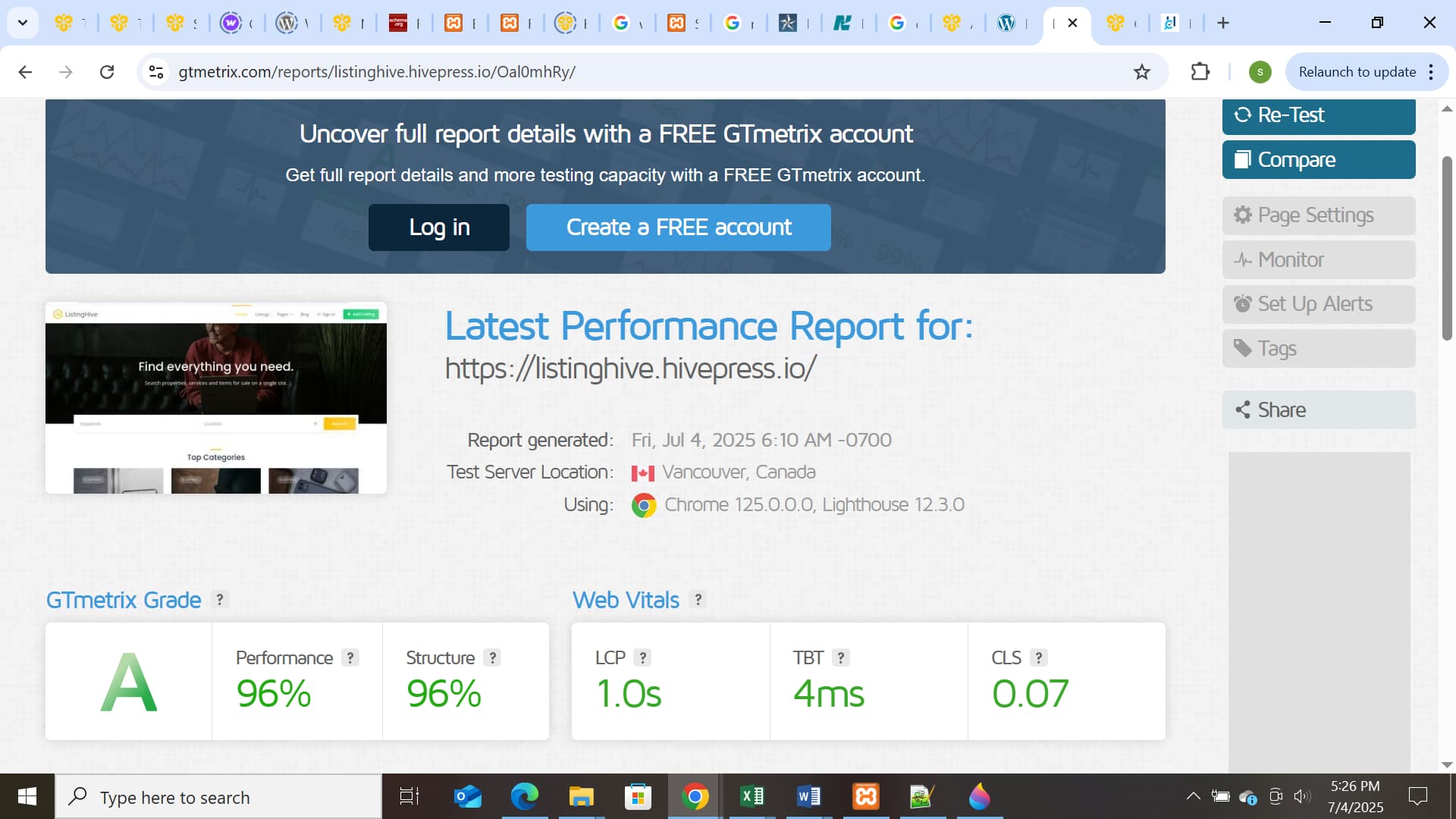
Task: Click the Structure help question mark
Action: [x=493, y=657]
